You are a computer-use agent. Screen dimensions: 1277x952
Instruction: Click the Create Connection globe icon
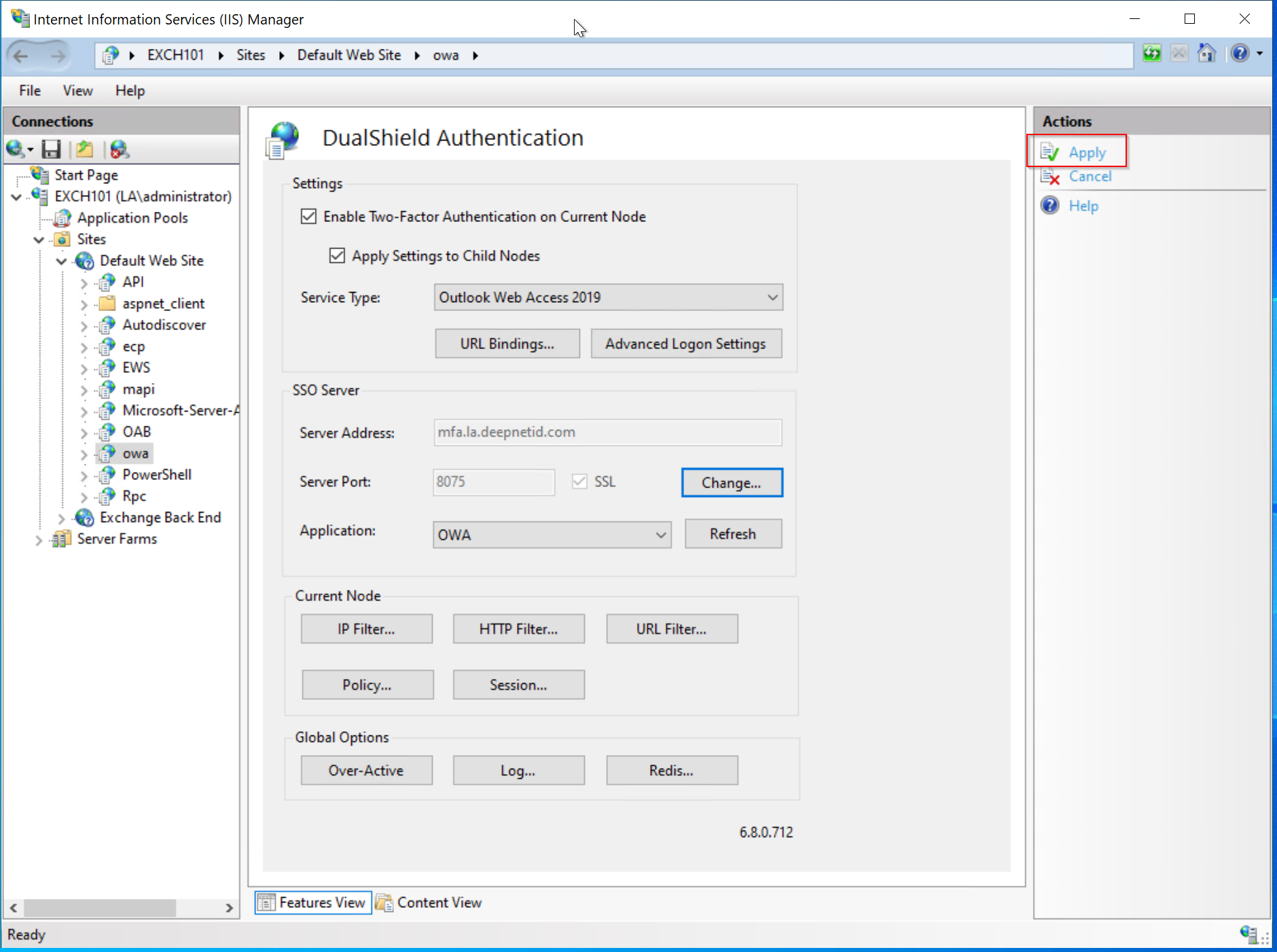(x=16, y=149)
